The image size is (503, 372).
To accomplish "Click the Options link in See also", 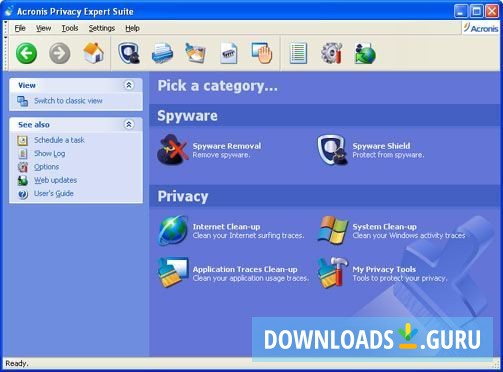I will [46, 167].
